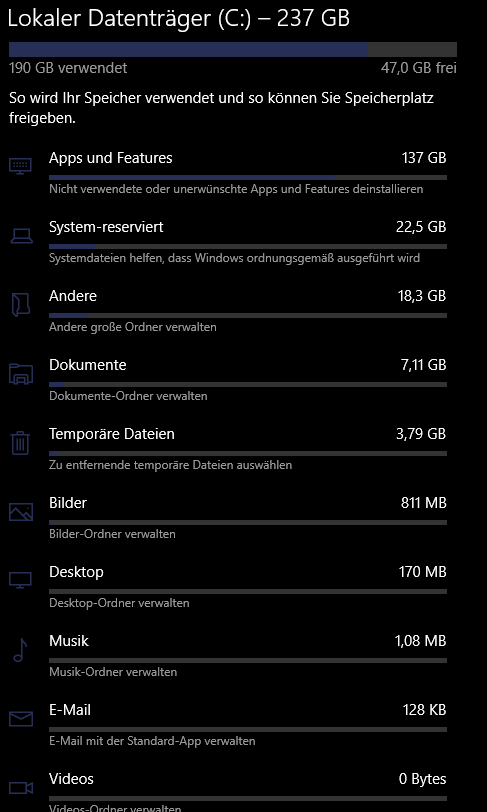Click the trash can icon for Temporäre Dateien
The height and width of the screenshot is (812, 487).
coord(20,443)
